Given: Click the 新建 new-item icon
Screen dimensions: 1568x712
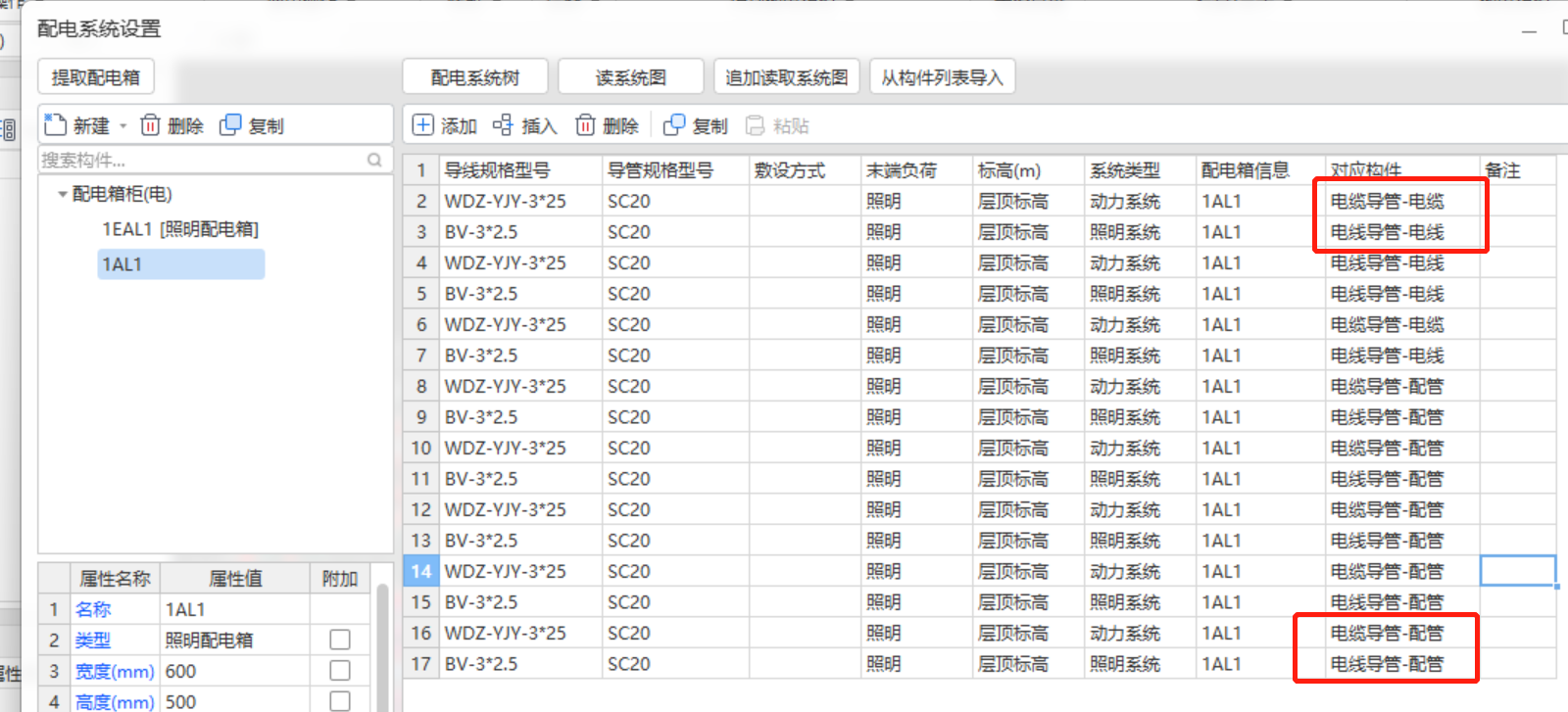Looking at the screenshot, I should [x=55, y=125].
